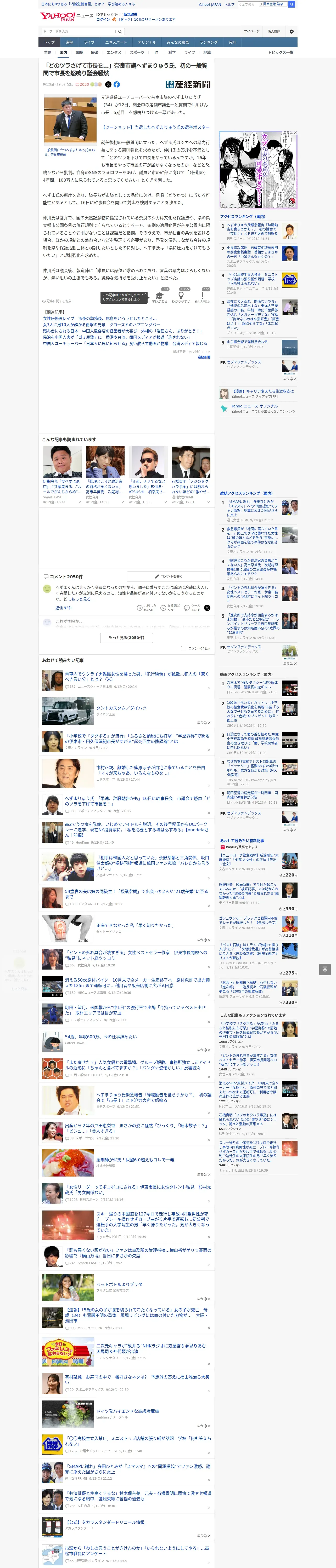Click the ツーショット election poster link
Screen dimensions: 336x1568
point(155,127)
